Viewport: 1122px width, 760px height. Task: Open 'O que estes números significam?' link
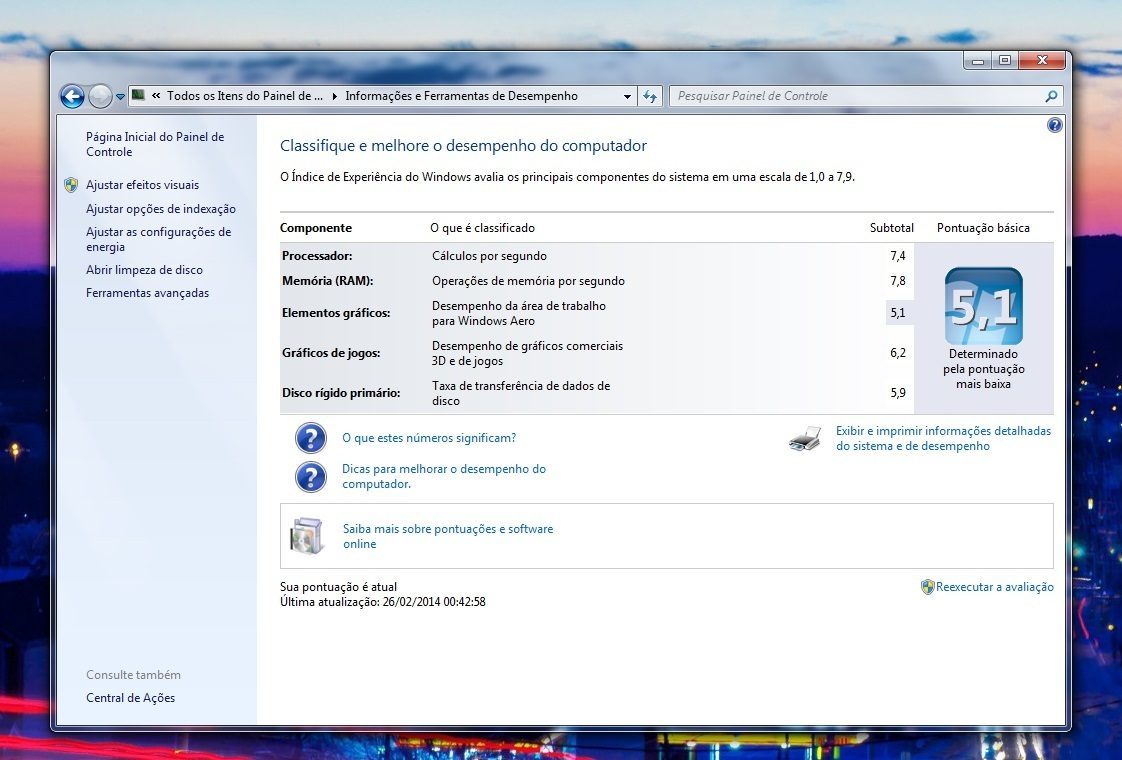(429, 438)
